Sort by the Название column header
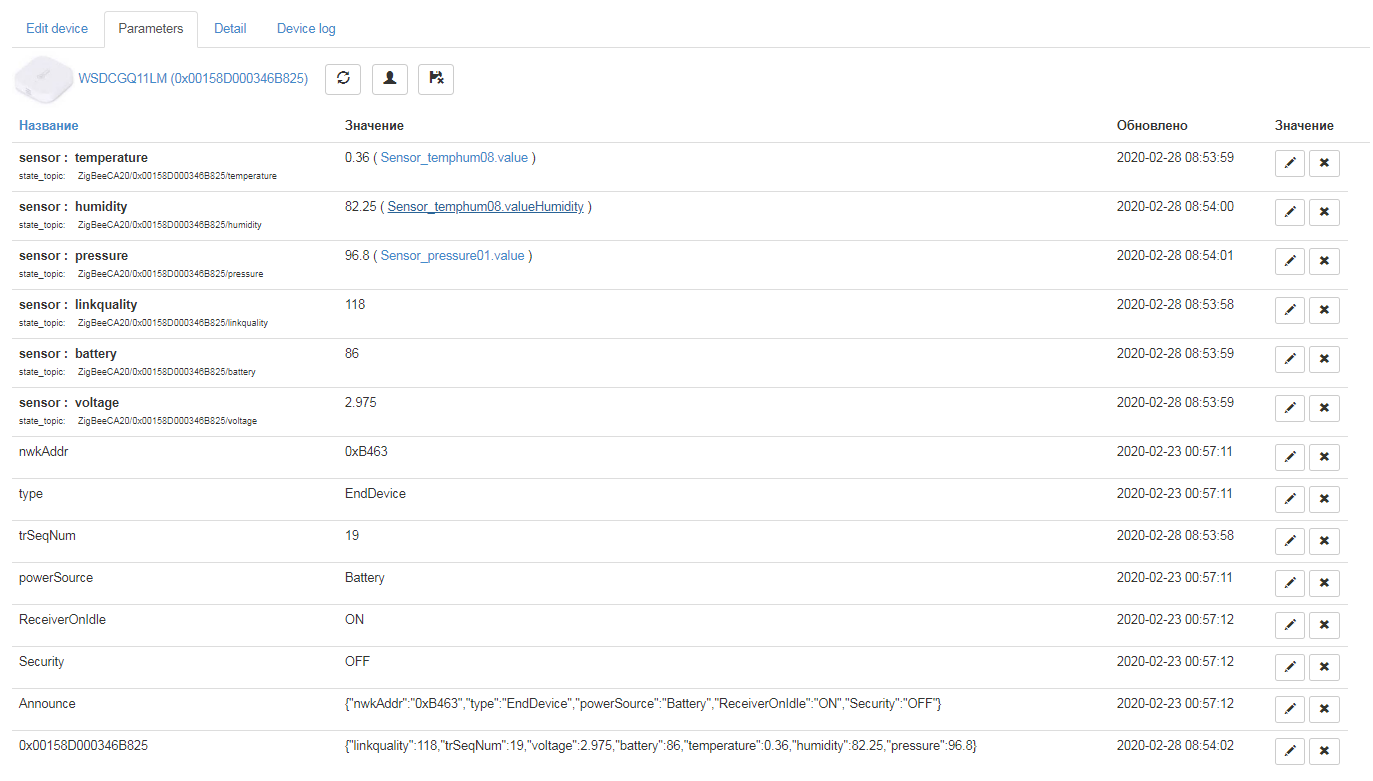 48,126
